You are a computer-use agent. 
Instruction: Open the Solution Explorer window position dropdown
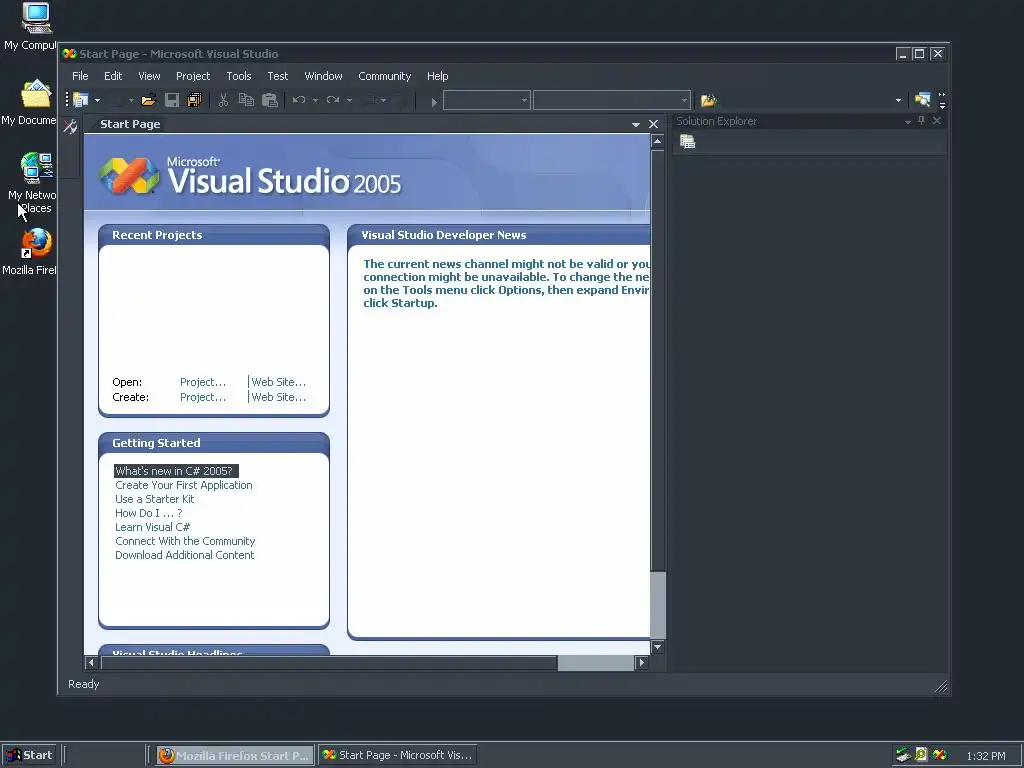tap(907, 122)
